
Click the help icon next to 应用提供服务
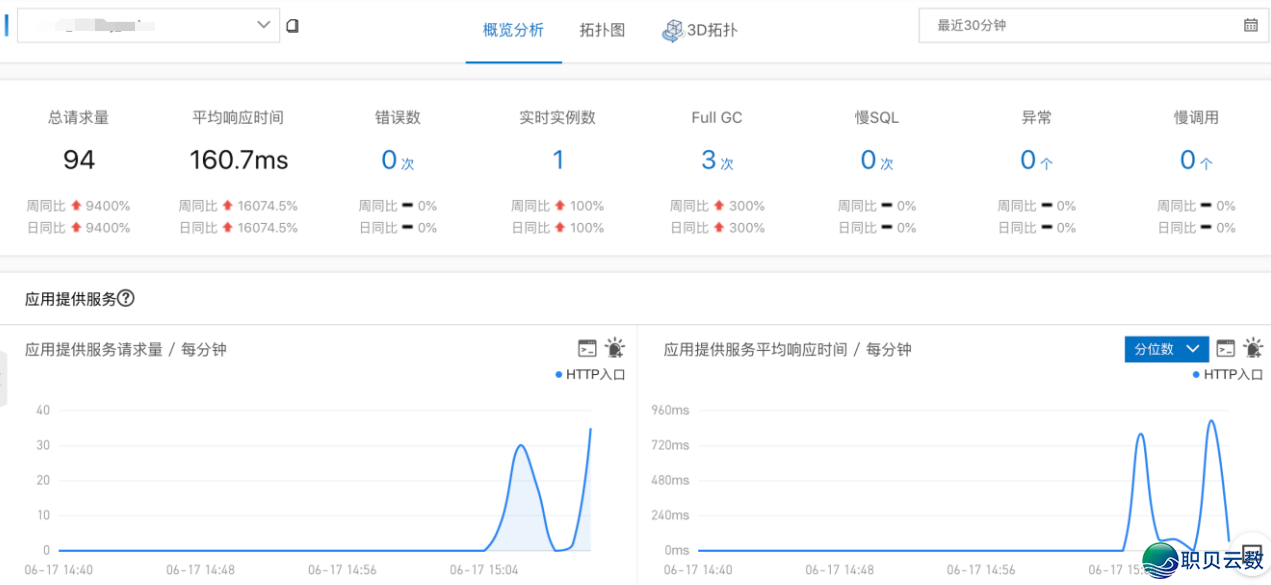pyautogui.click(x=126, y=298)
